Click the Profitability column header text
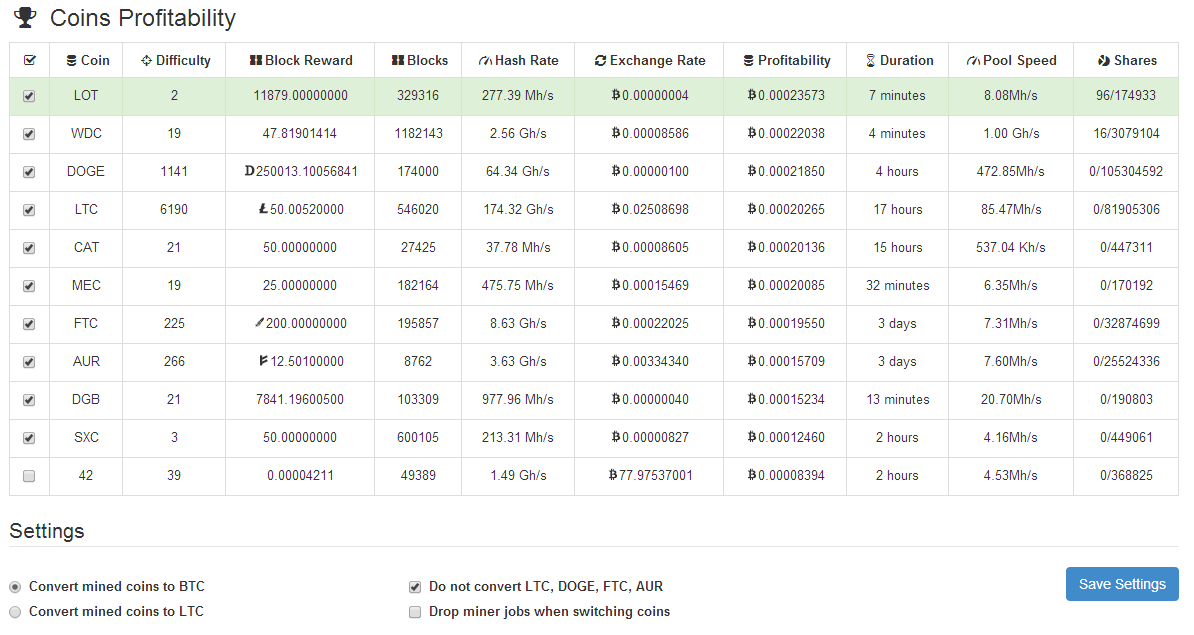 (x=794, y=60)
